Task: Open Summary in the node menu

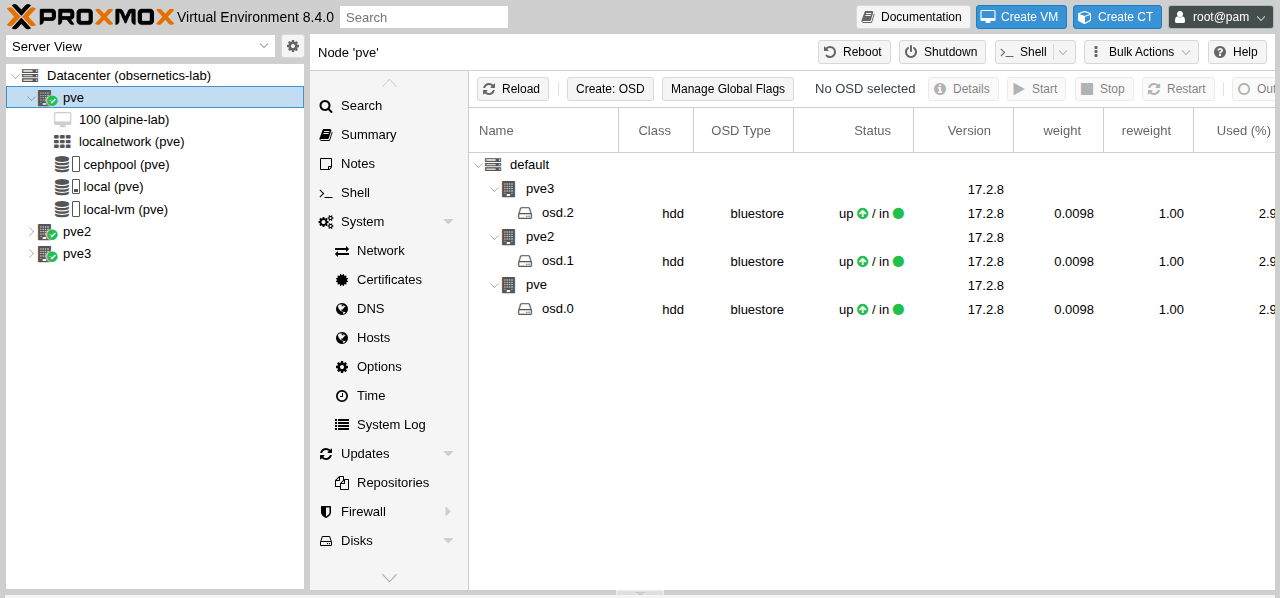Action: 389,135
